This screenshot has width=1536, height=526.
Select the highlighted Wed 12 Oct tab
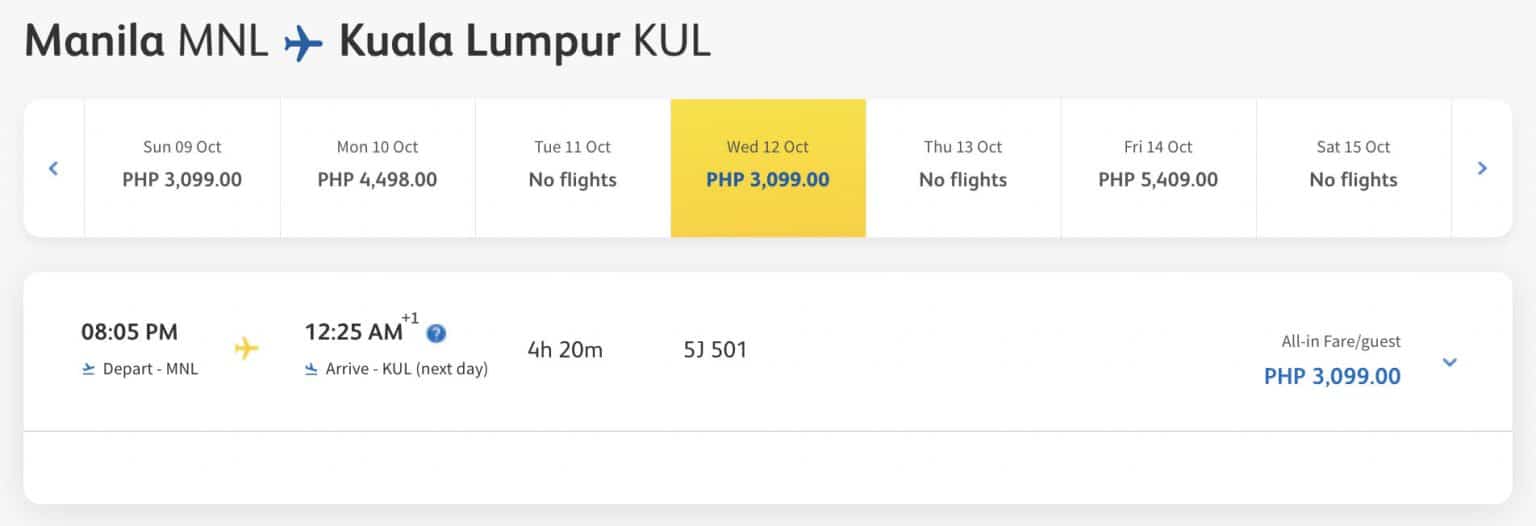coord(768,168)
